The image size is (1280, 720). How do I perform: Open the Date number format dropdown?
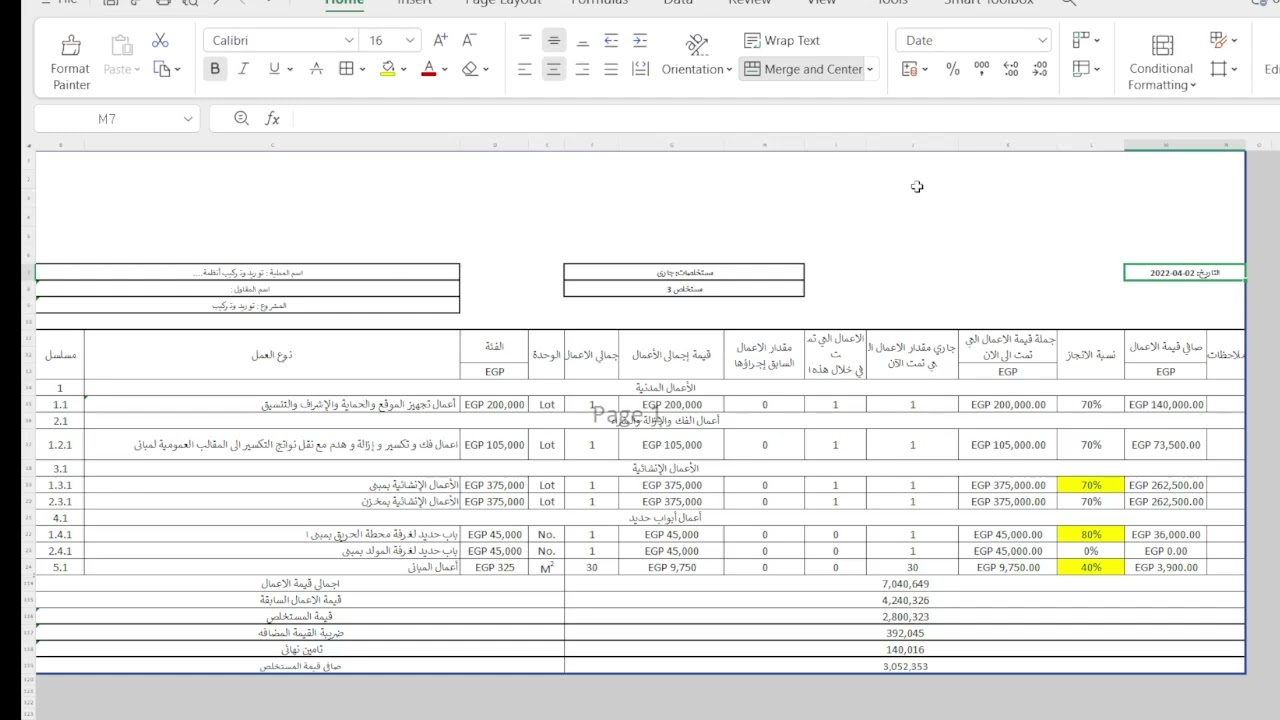tap(1042, 40)
